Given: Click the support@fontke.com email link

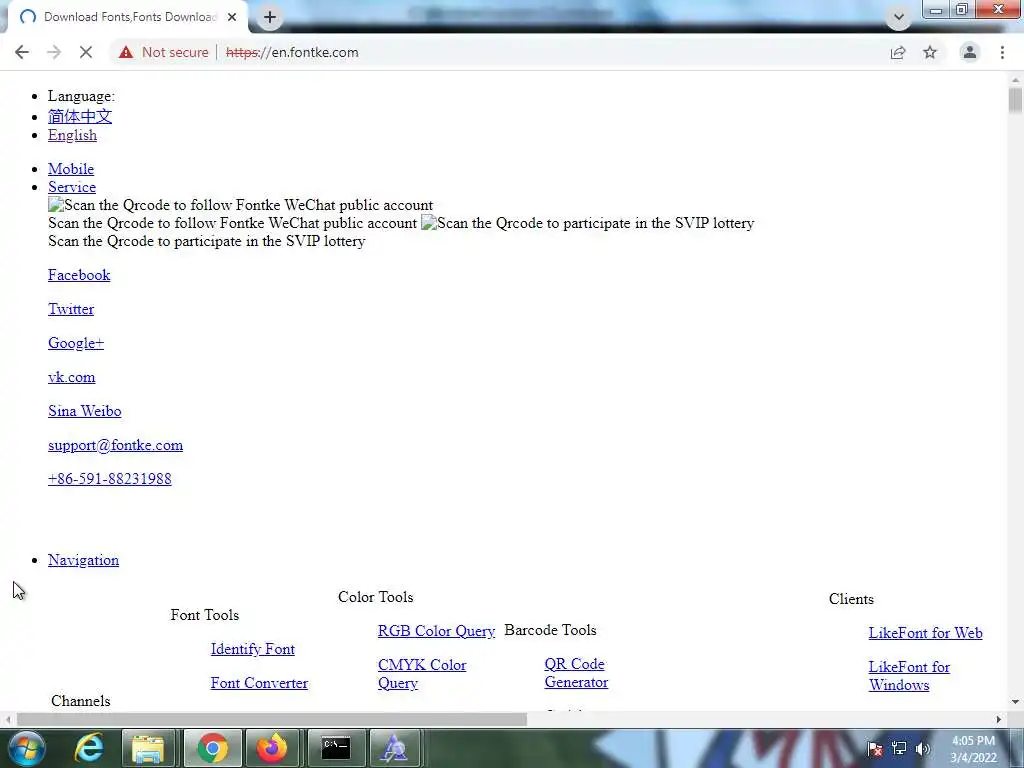Looking at the screenshot, I should click(x=116, y=445).
